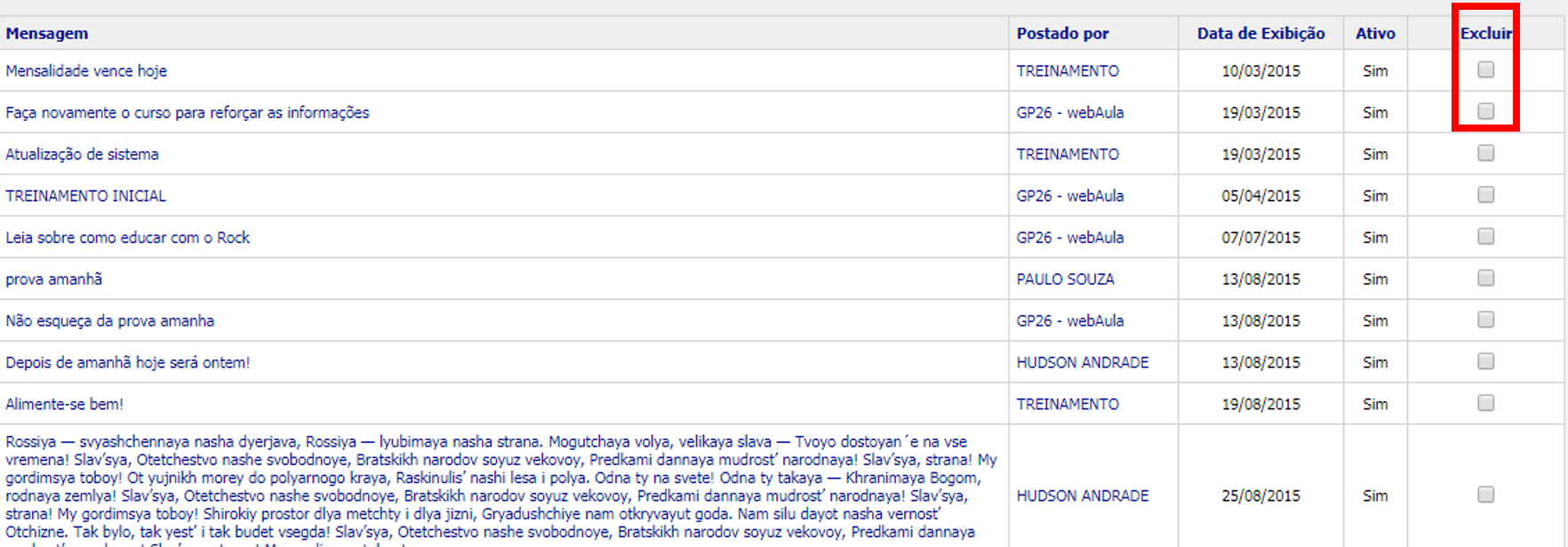Click the "Excluir" column header
This screenshot has height=547, width=1568.
click(x=1485, y=34)
